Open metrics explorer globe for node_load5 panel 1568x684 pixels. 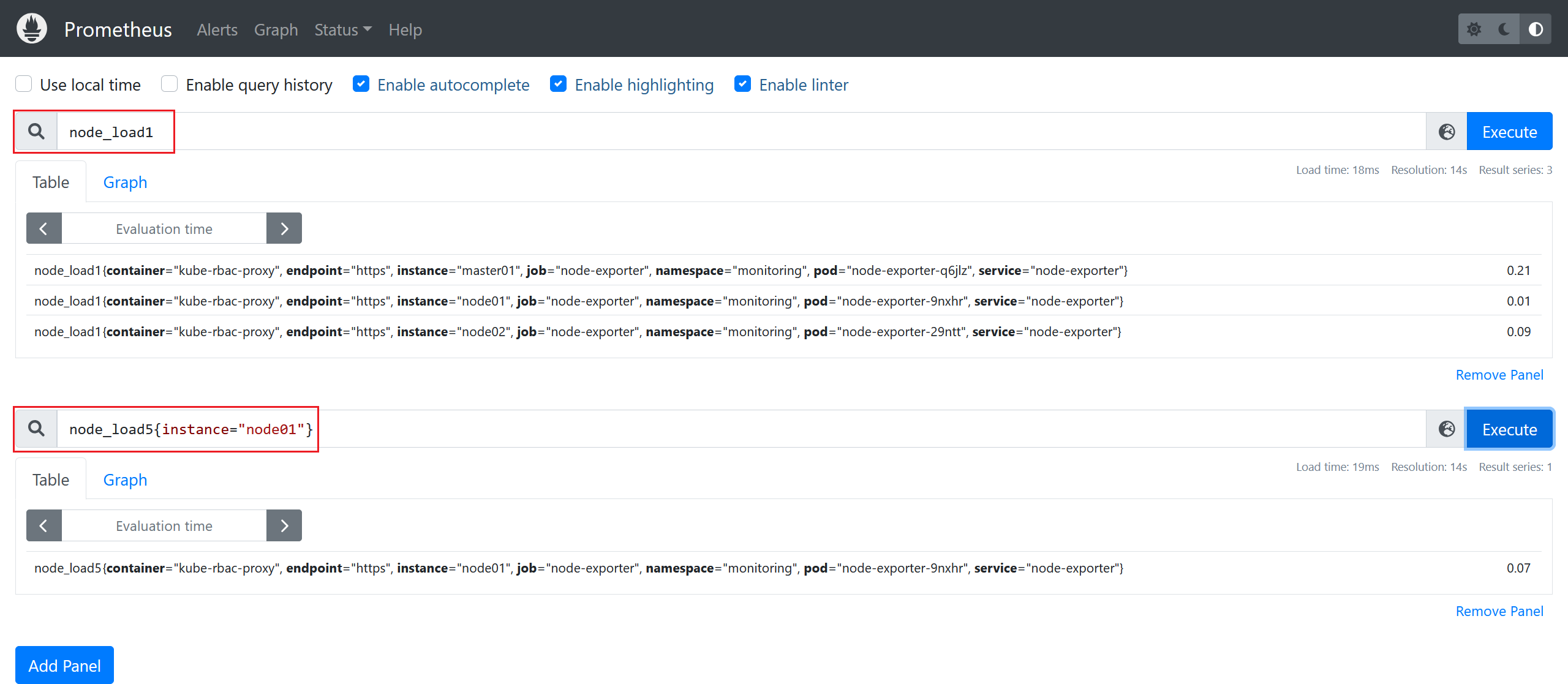pos(1447,429)
